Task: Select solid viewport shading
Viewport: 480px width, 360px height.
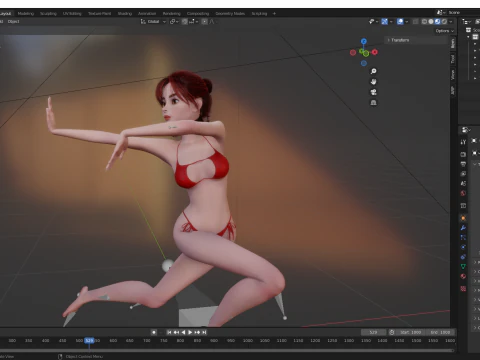Action: (x=431, y=22)
